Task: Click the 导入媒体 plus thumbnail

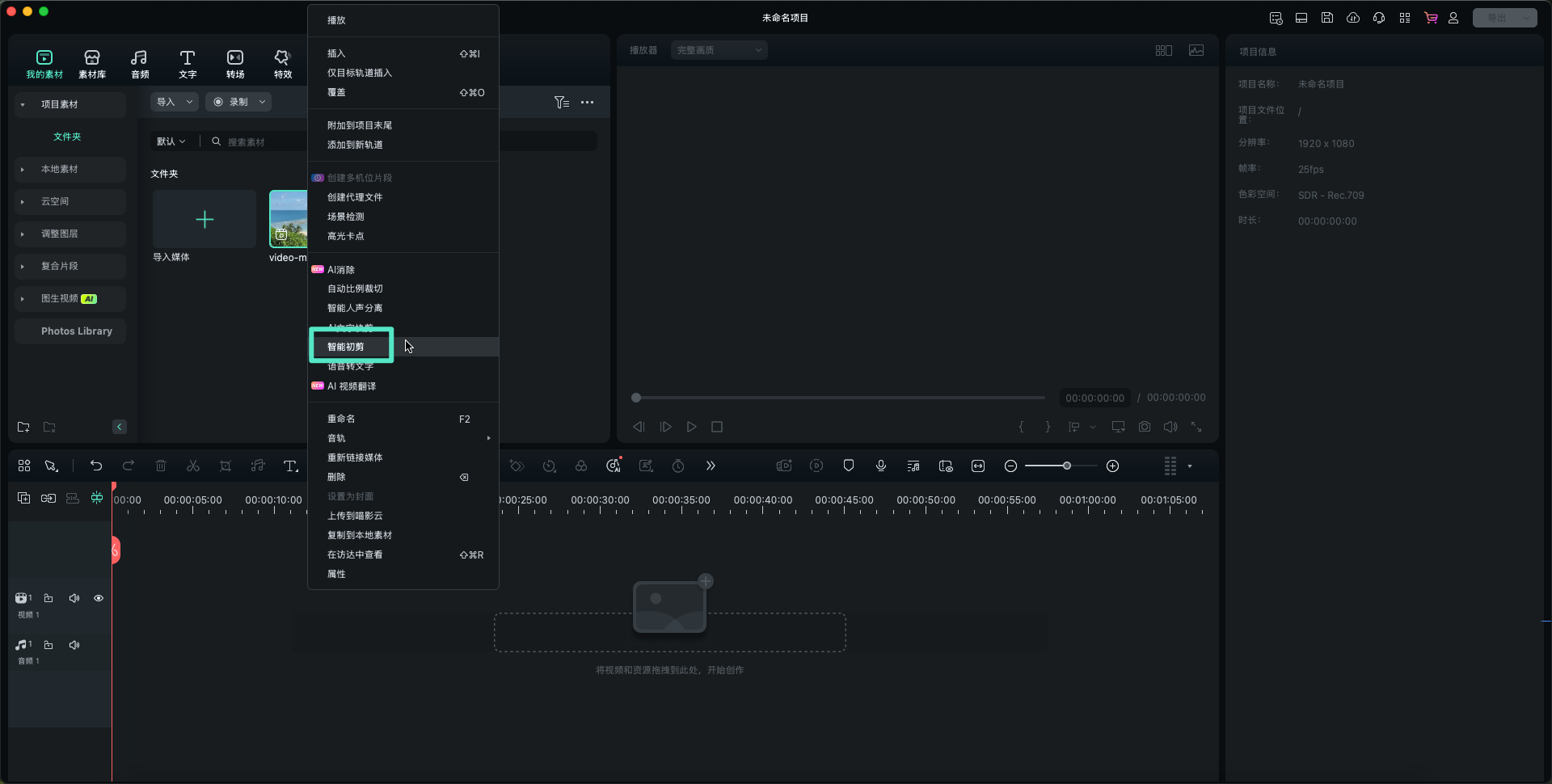Action: coord(205,220)
